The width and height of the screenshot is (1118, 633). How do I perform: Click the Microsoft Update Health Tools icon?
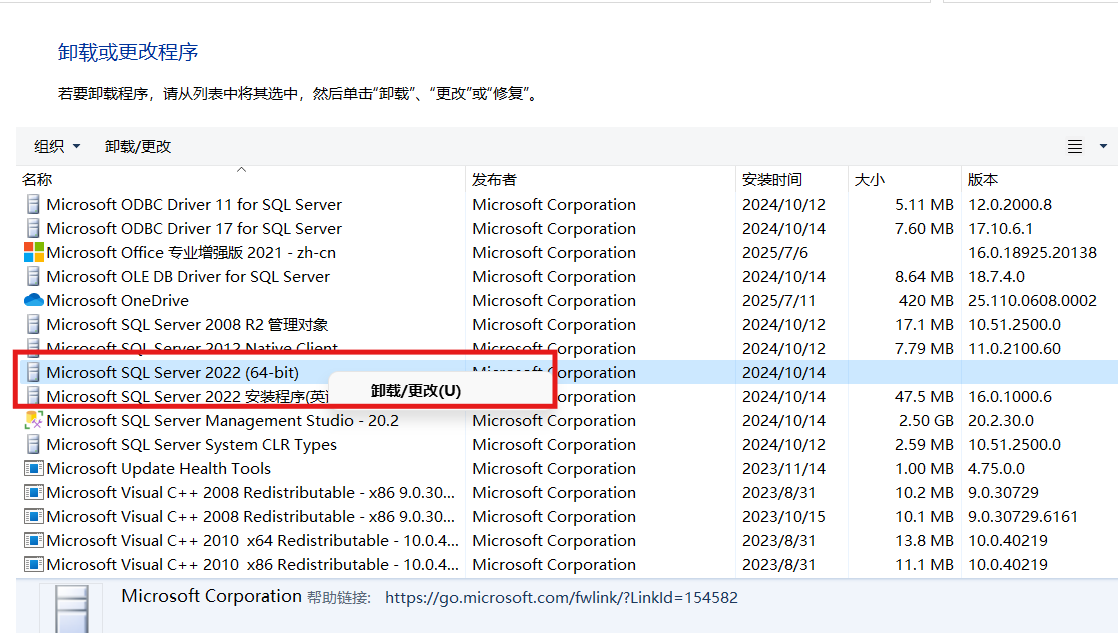coord(34,468)
